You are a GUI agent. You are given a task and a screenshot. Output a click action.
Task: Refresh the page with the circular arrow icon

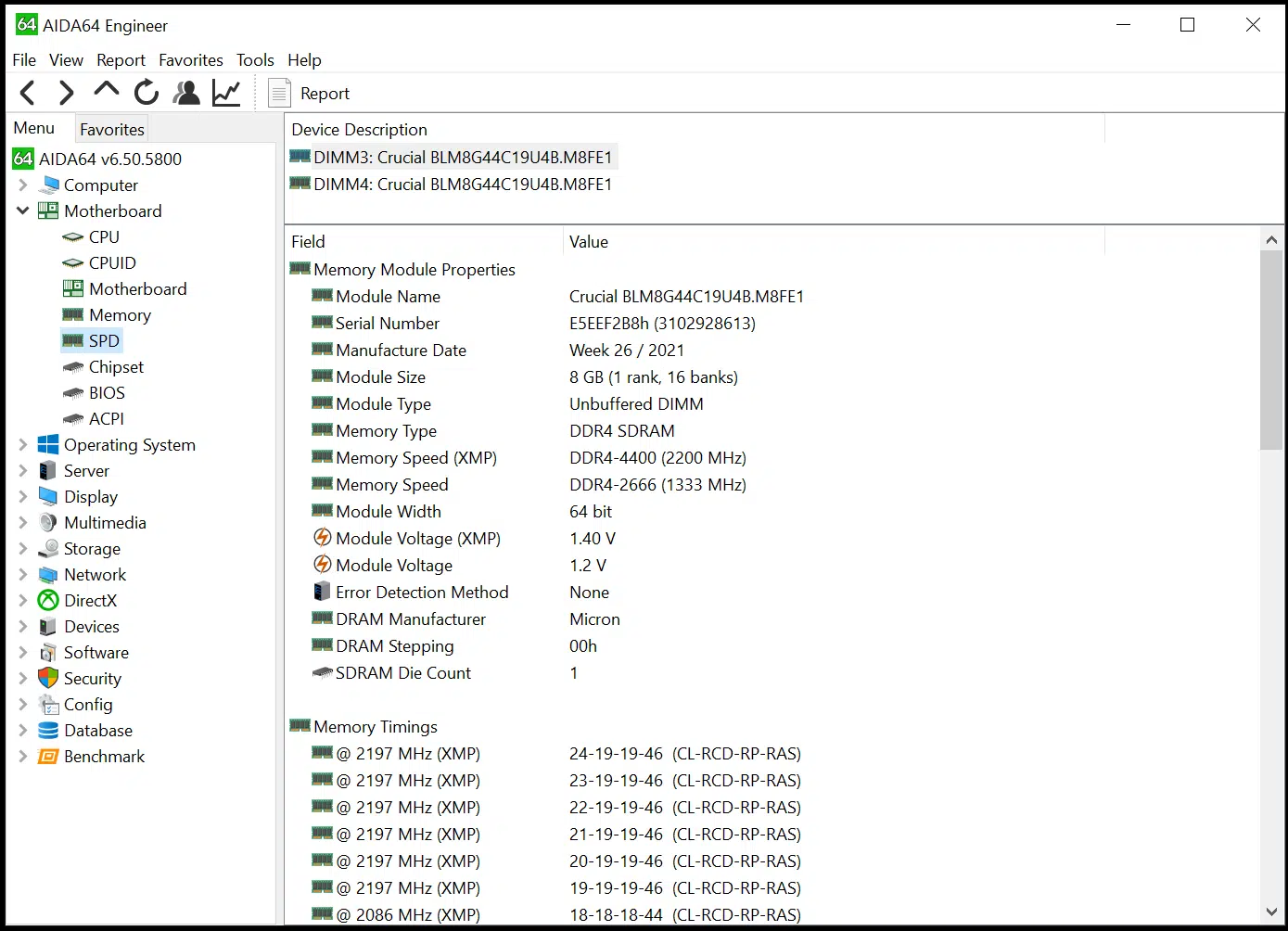coord(147,93)
